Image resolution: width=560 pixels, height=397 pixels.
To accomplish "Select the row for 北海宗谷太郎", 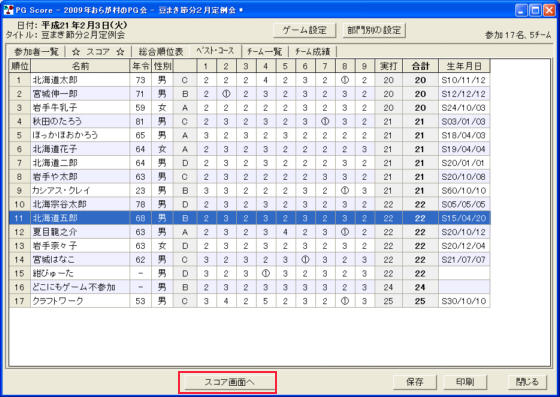I will (x=249, y=205).
